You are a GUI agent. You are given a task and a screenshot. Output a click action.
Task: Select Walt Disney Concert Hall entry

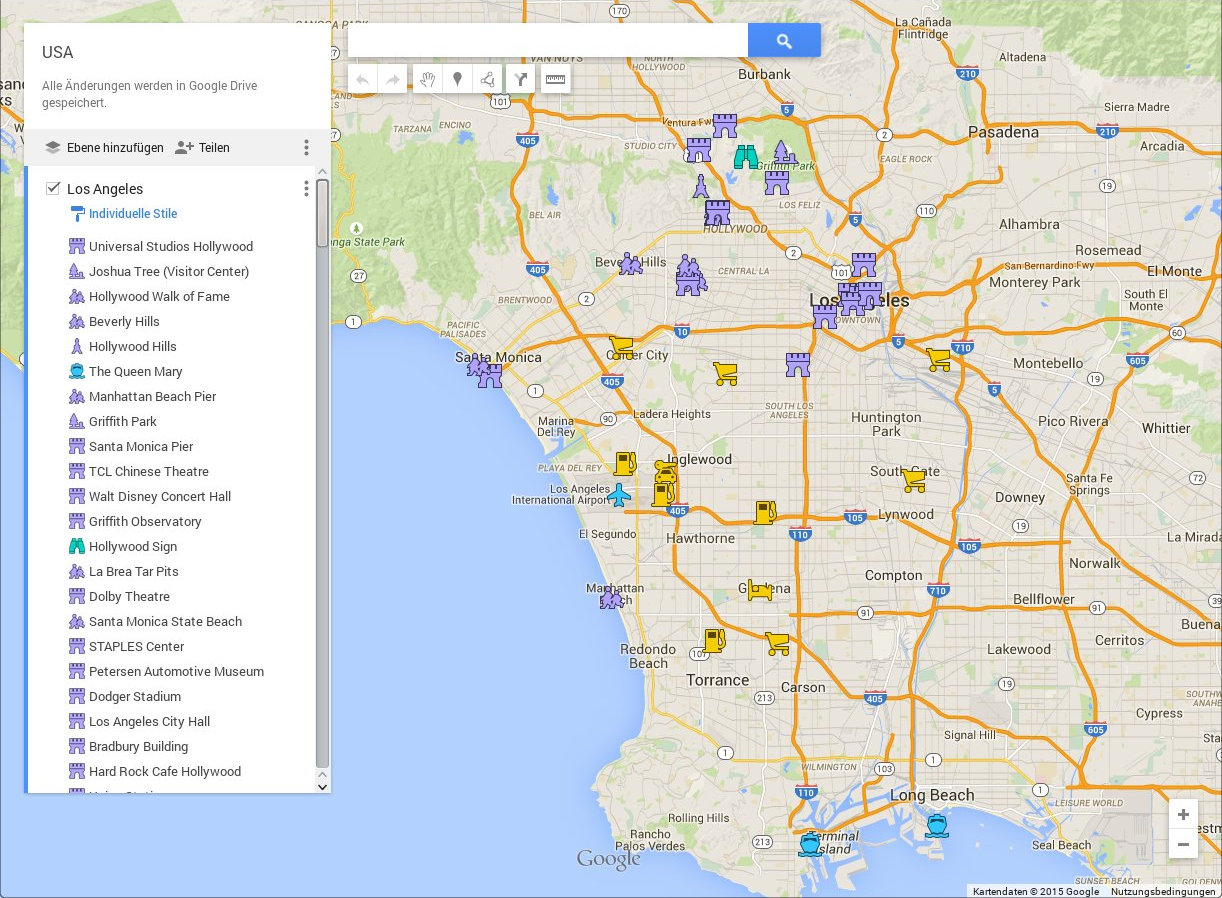160,496
